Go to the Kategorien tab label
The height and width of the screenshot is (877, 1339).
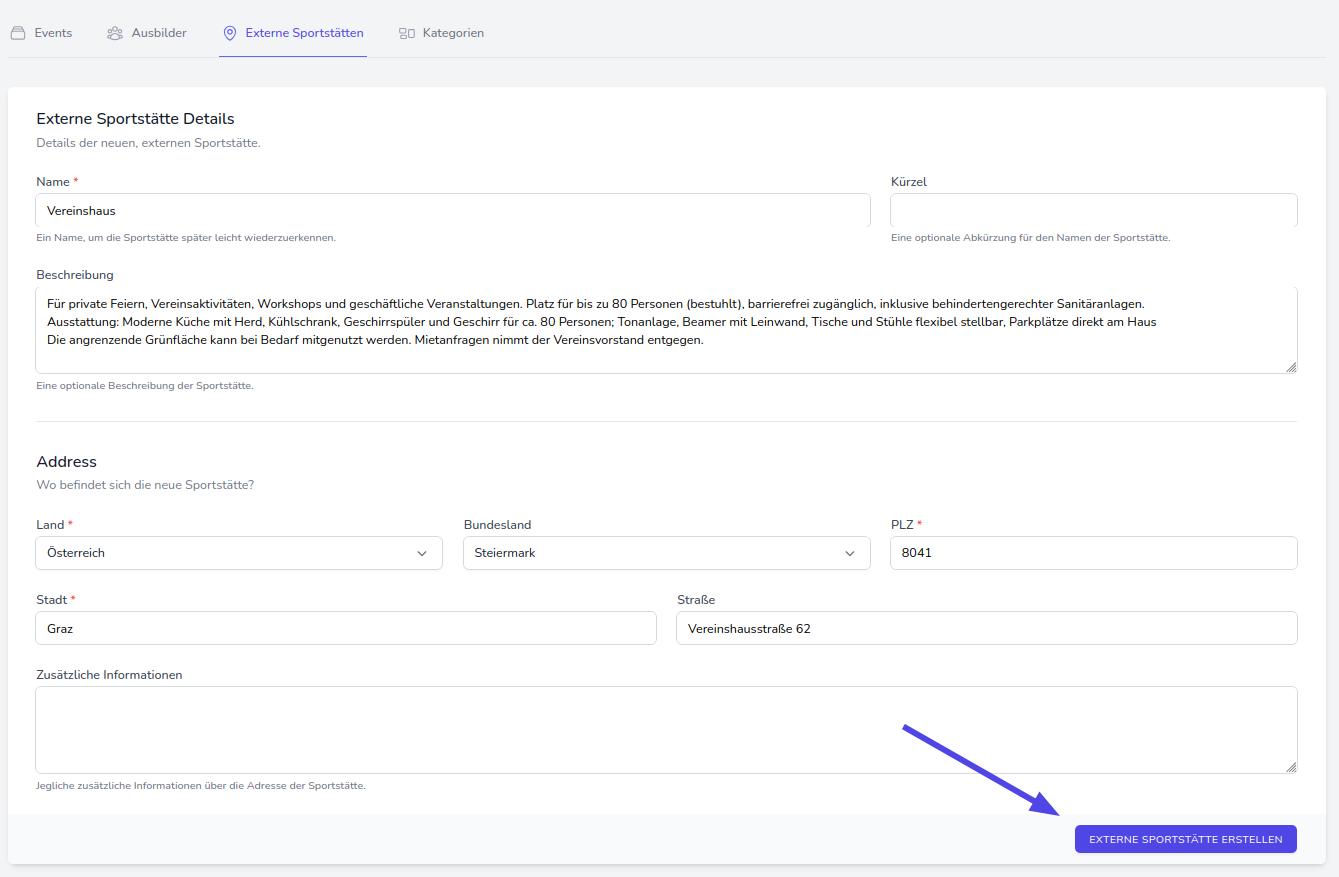click(453, 33)
